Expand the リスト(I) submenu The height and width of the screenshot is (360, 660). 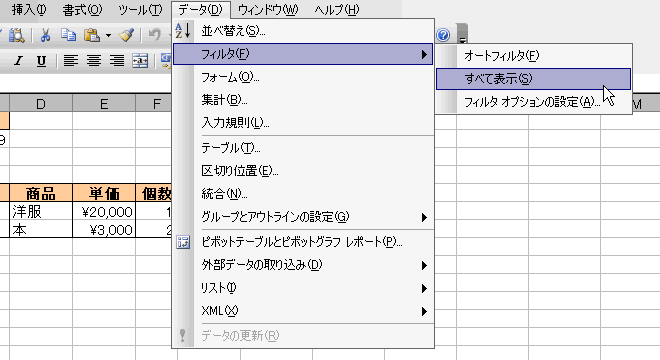pyautogui.click(x=303, y=288)
